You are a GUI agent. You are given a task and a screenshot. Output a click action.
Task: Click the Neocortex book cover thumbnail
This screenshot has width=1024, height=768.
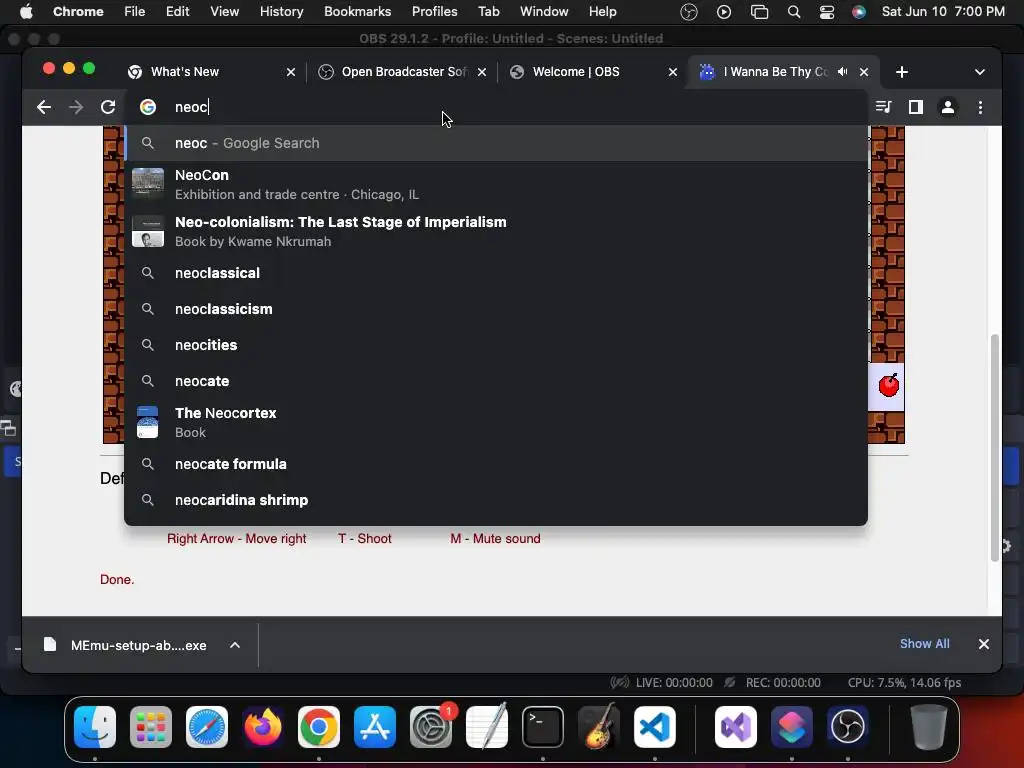click(148, 422)
